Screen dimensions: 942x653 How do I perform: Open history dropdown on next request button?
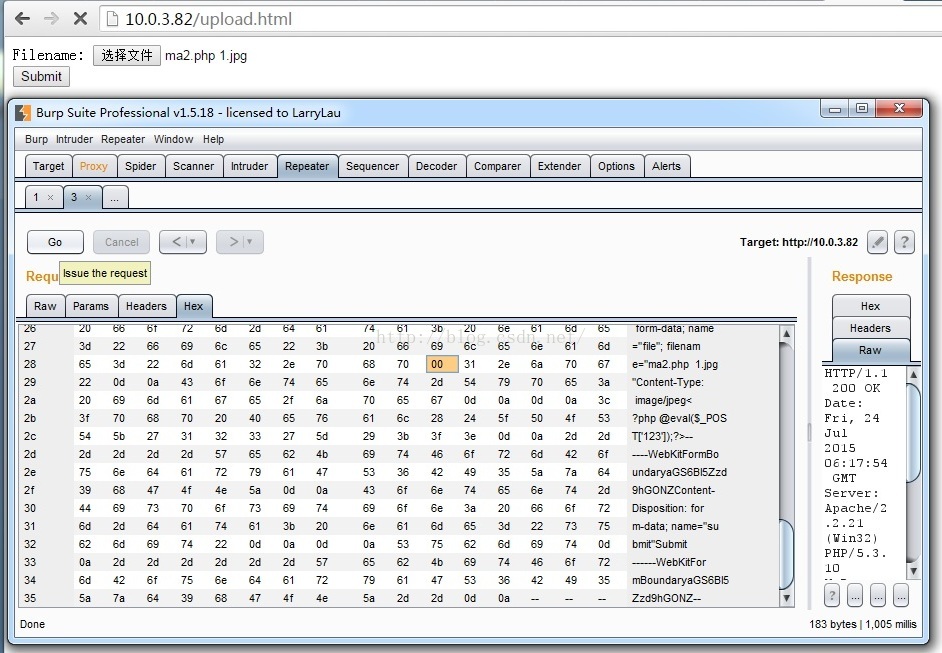pos(249,242)
